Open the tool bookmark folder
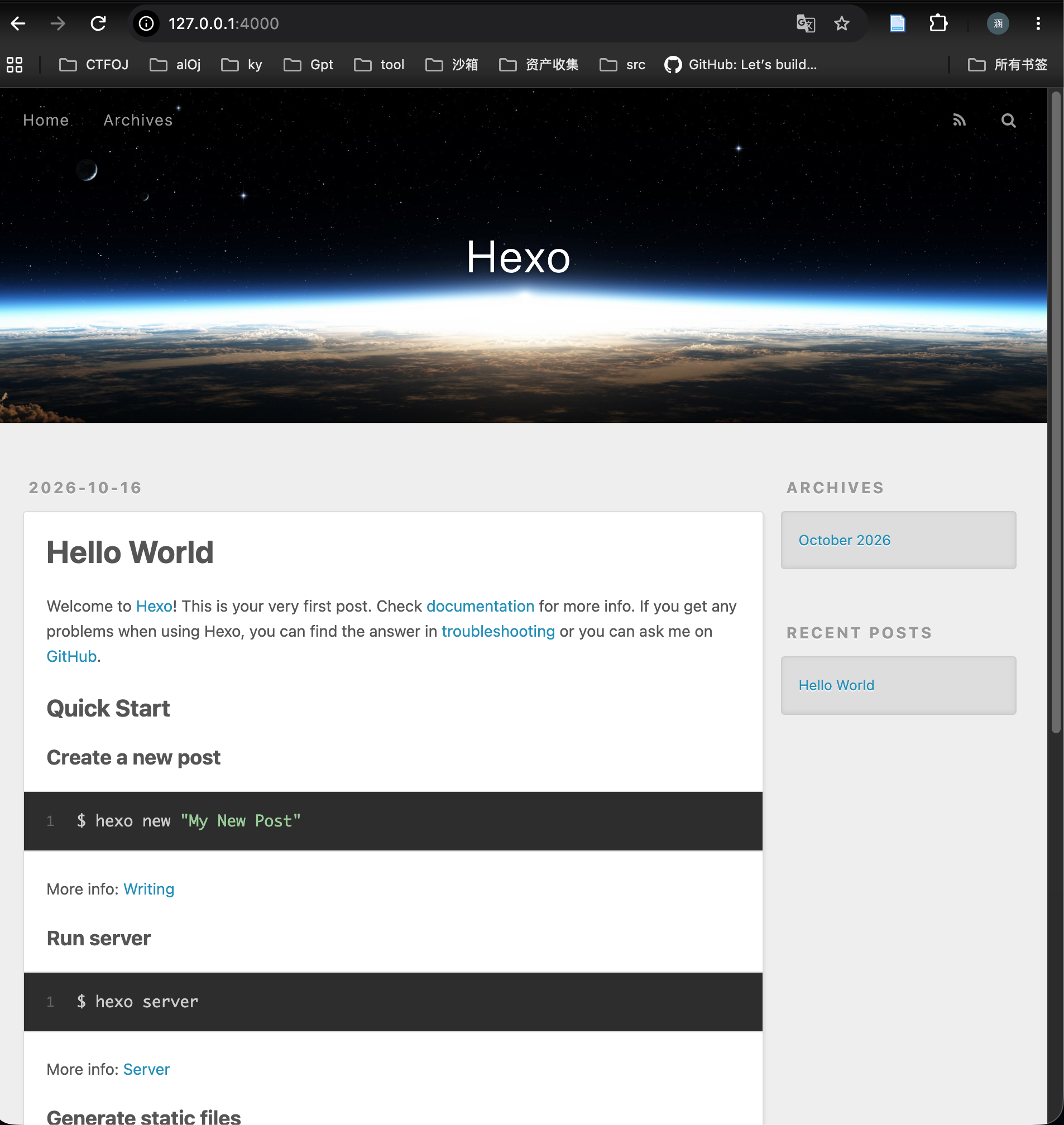 (x=380, y=65)
